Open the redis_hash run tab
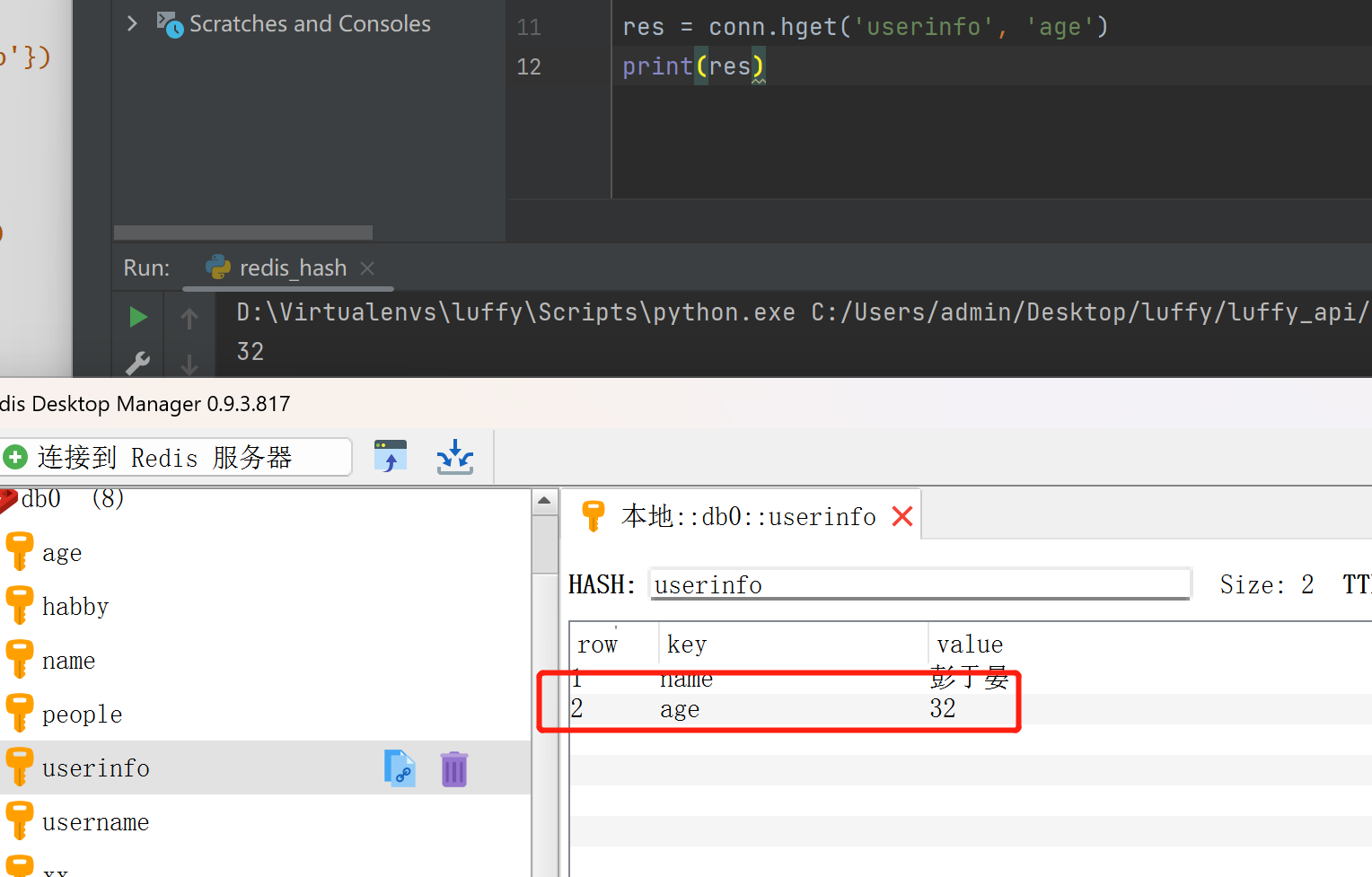Image resolution: width=1372 pixels, height=877 pixels. point(293,267)
